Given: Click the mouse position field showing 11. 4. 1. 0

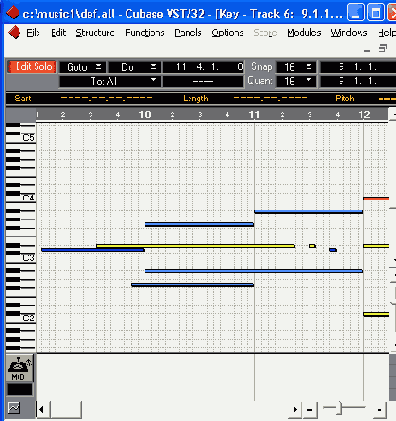Looking at the screenshot, I should 203,67.
